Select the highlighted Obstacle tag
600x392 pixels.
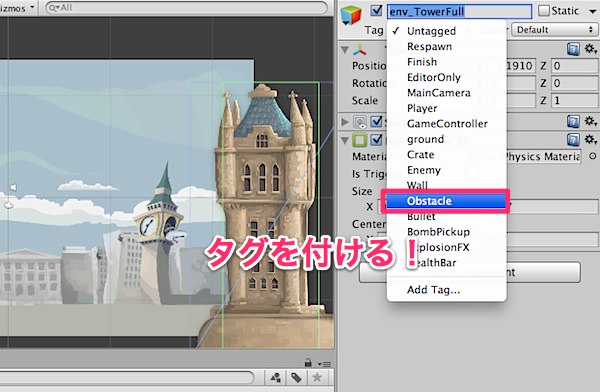click(x=446, y=201)
